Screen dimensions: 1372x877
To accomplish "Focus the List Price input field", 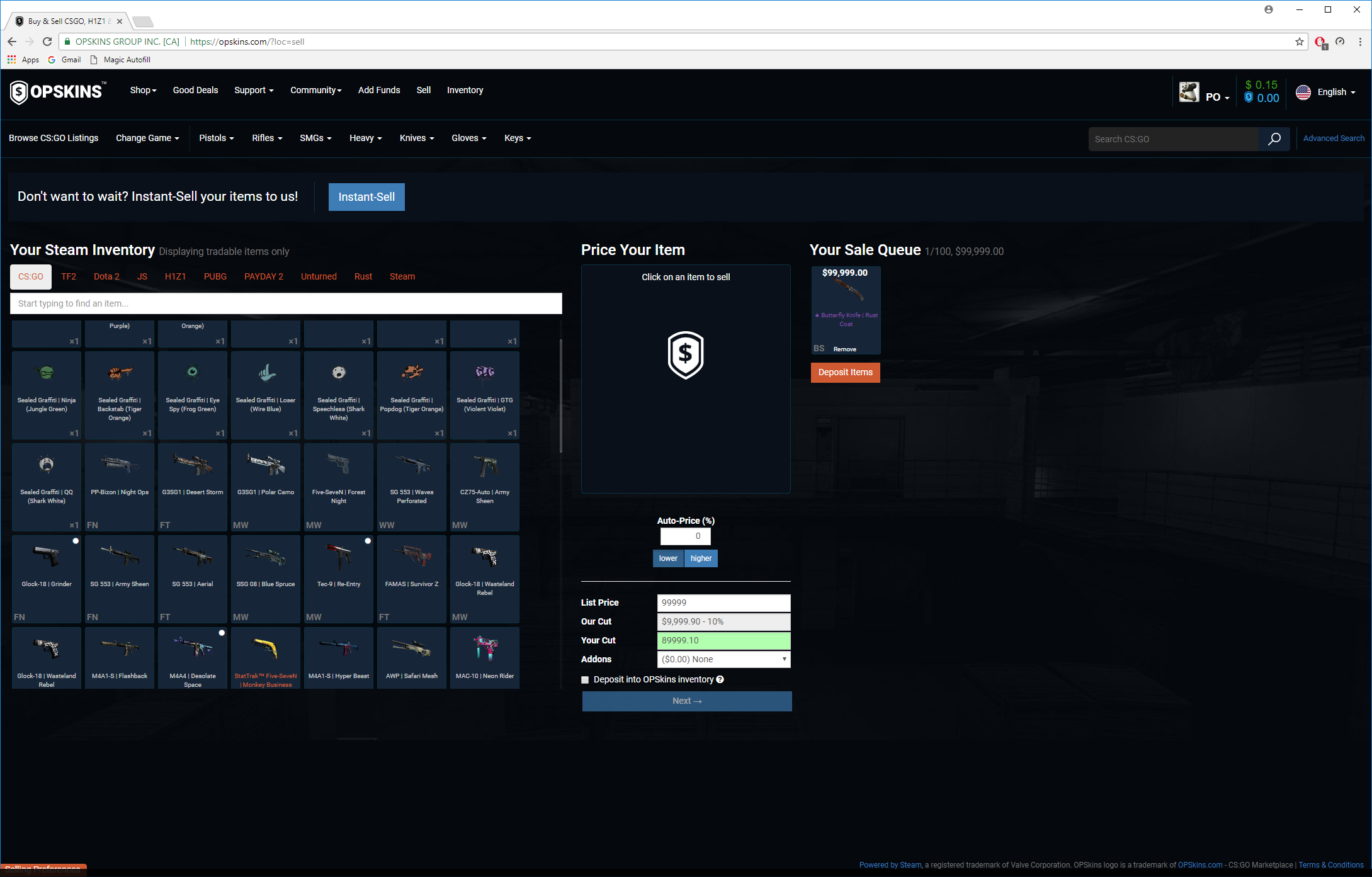I will click(x=723, y=603).
